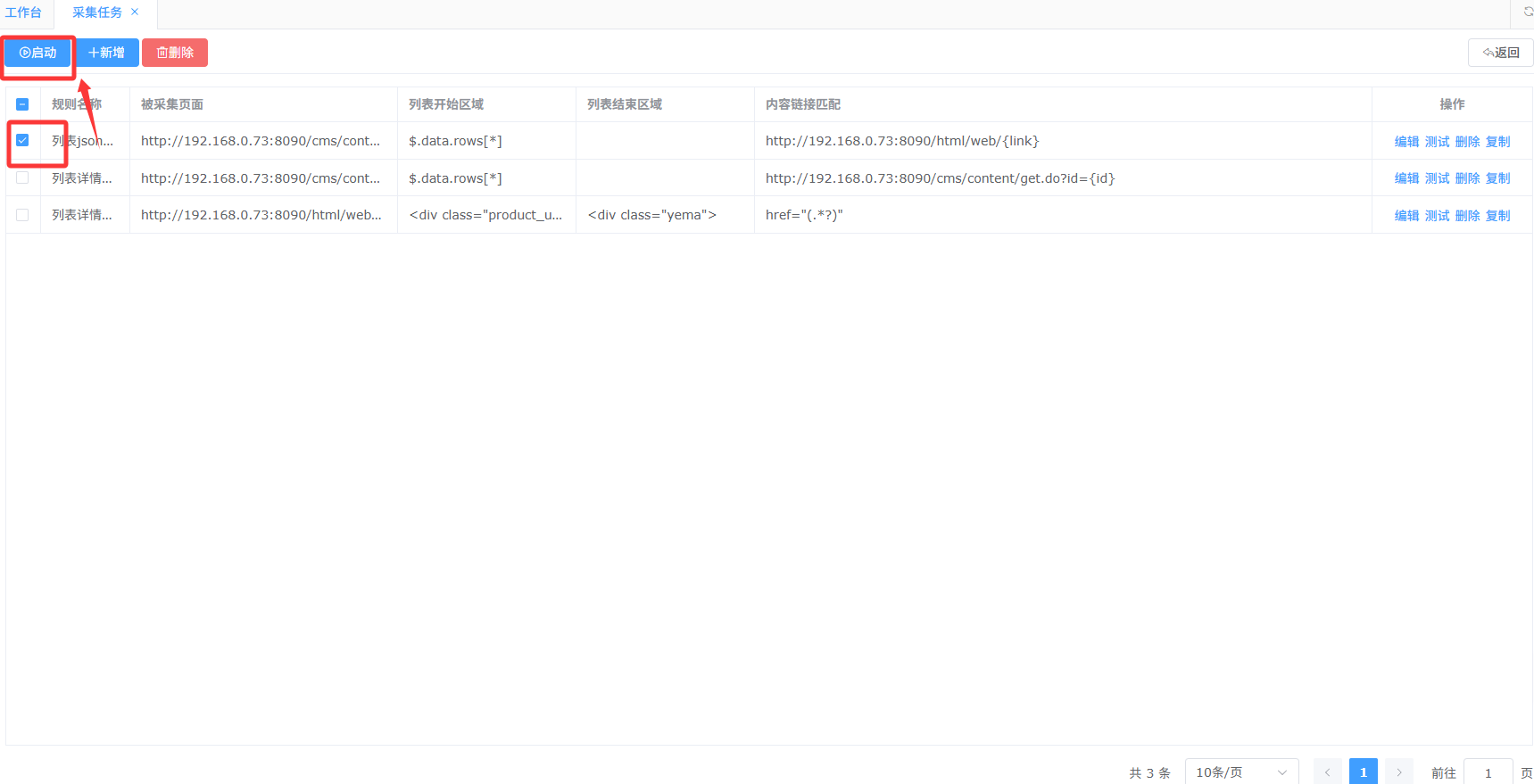
Task: Check the third row checkbox
Action: coord(22,215)
